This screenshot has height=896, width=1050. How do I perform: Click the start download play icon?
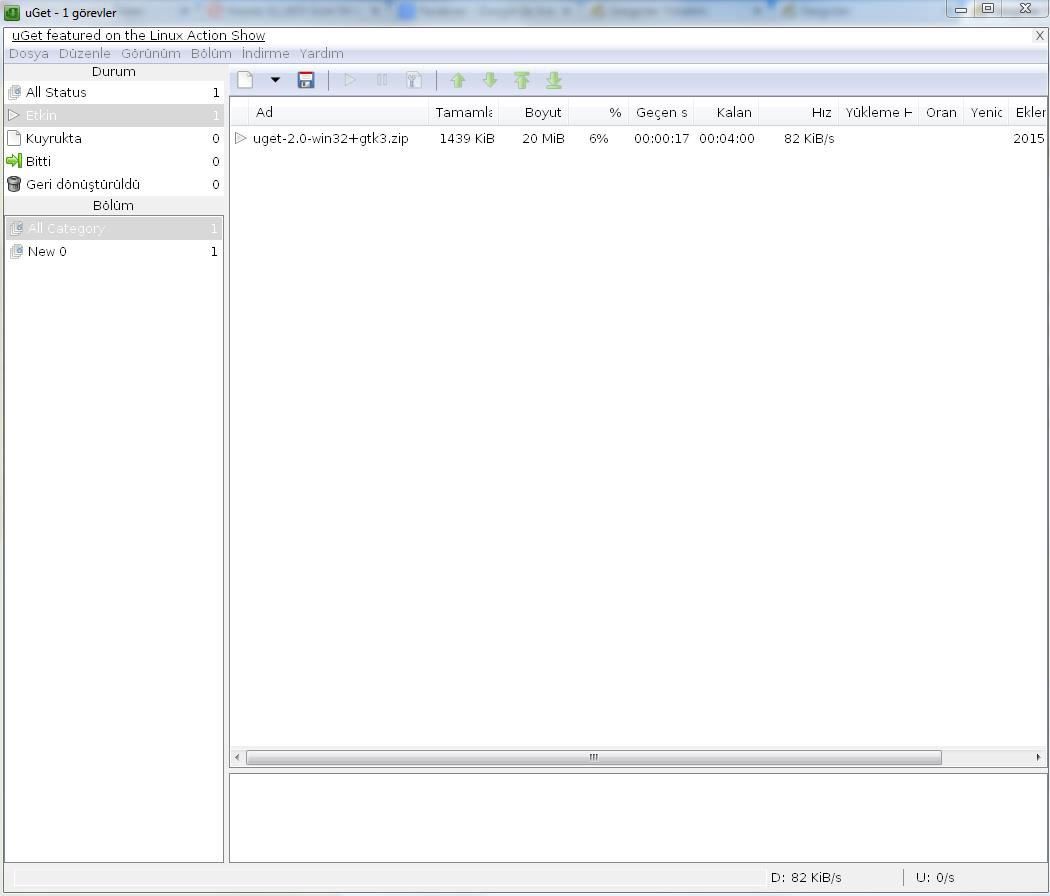[350, 80]
